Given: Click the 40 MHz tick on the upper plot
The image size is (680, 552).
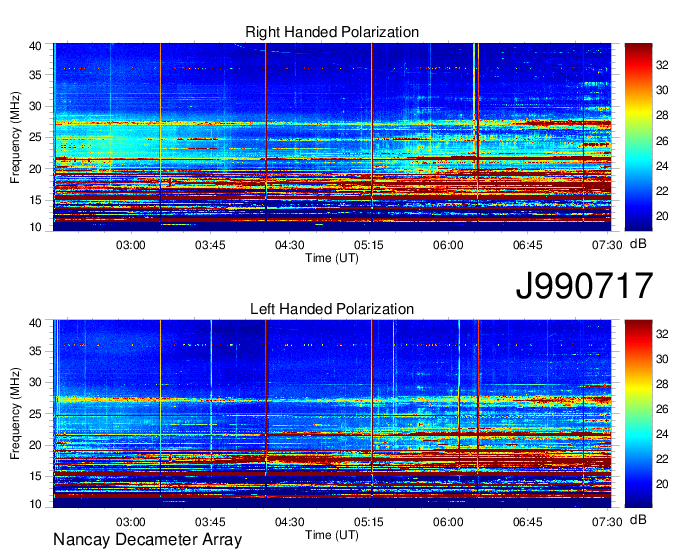Looking at the screenshot, I should pos(35,46).
